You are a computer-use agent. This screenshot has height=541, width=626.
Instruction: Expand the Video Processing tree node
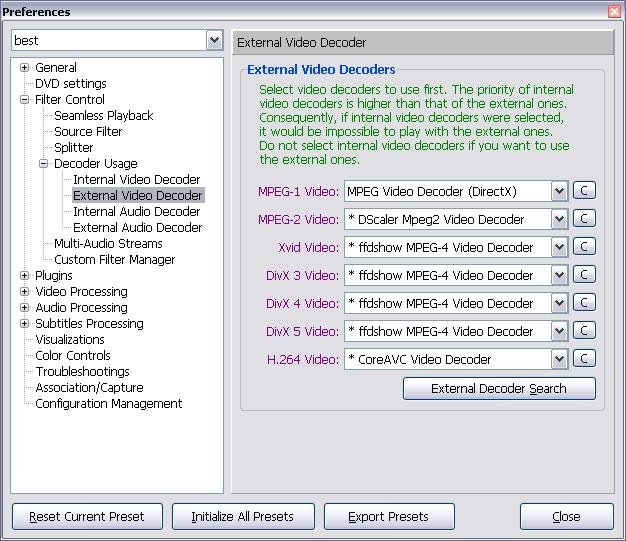[25, 292]
